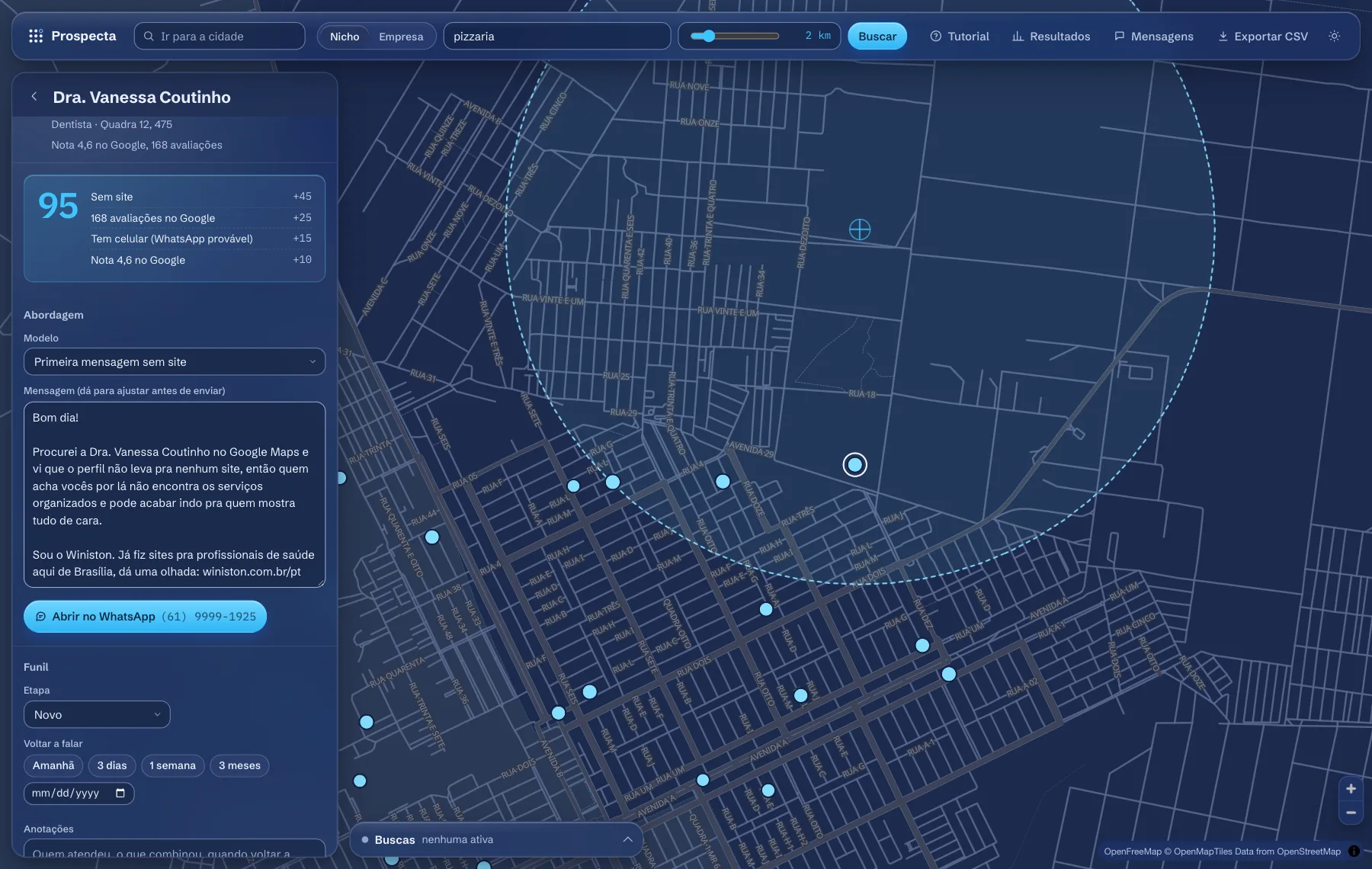Click the search magnifier icon in city field
The image size is (1372, 869).
point(149,36)
